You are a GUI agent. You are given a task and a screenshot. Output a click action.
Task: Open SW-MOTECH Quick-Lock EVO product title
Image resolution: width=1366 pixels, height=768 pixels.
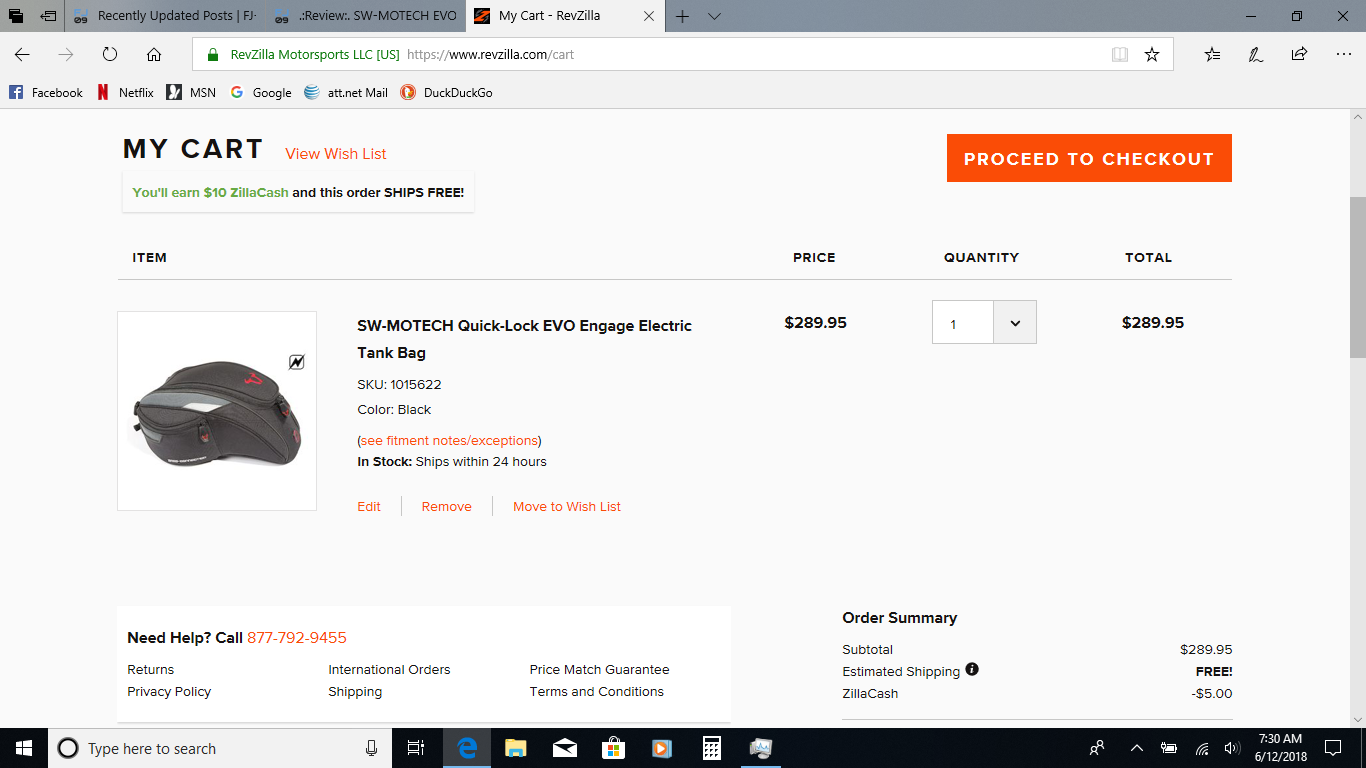(525, 339)
